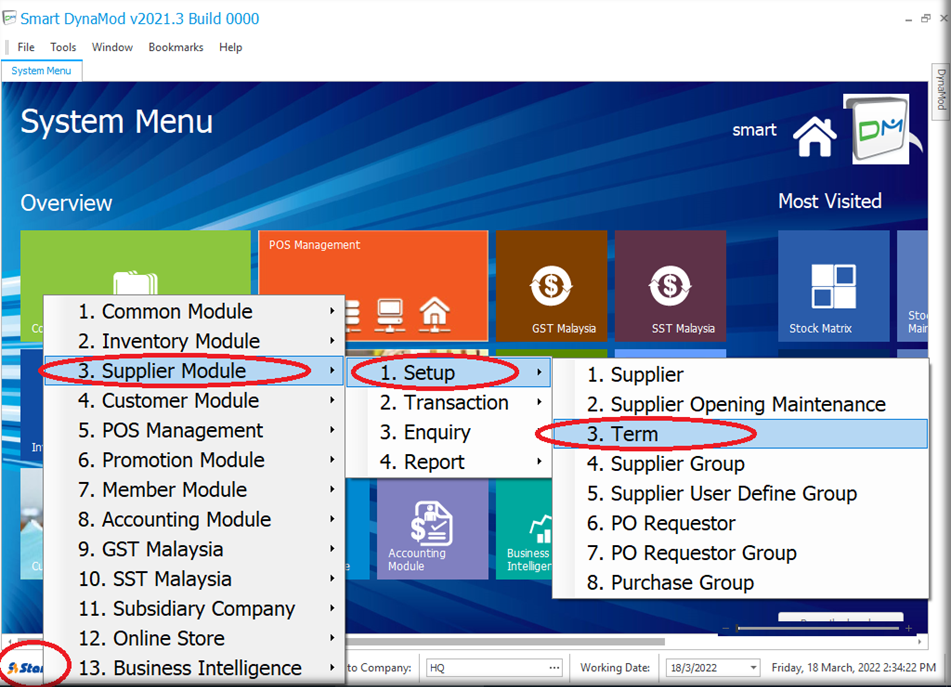
Task: Open the SST Malaysia tile
Action: pyautogui.click(x=670, y=286)
